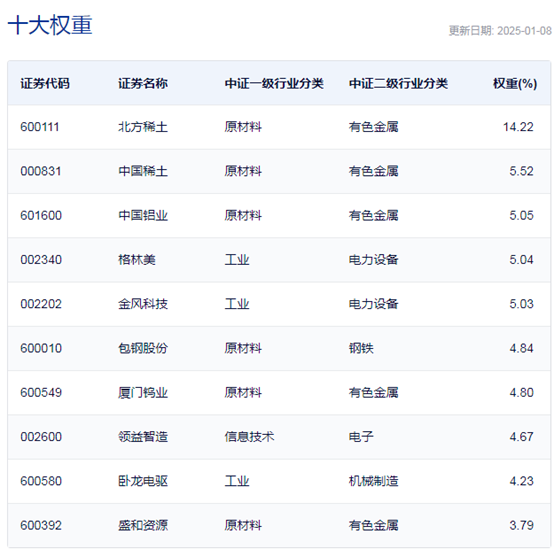Click the weight value 5.03
This screenshot has height=557, width=554.
point(521,304)
